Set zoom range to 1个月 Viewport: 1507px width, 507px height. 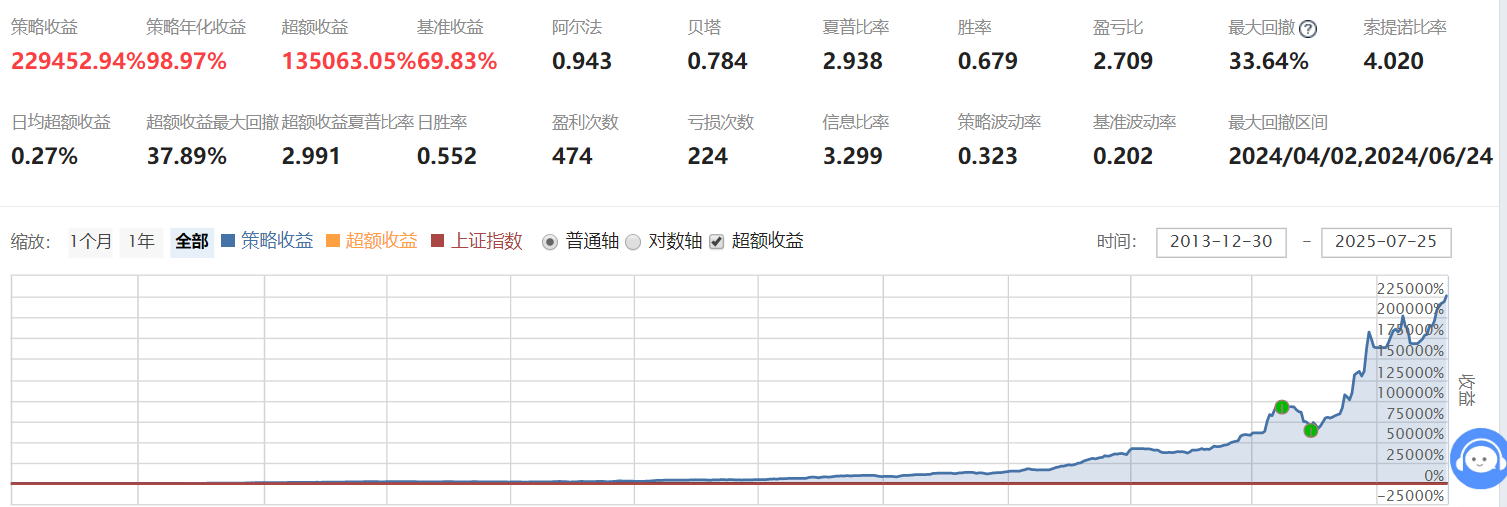click(x=91, y=242)
